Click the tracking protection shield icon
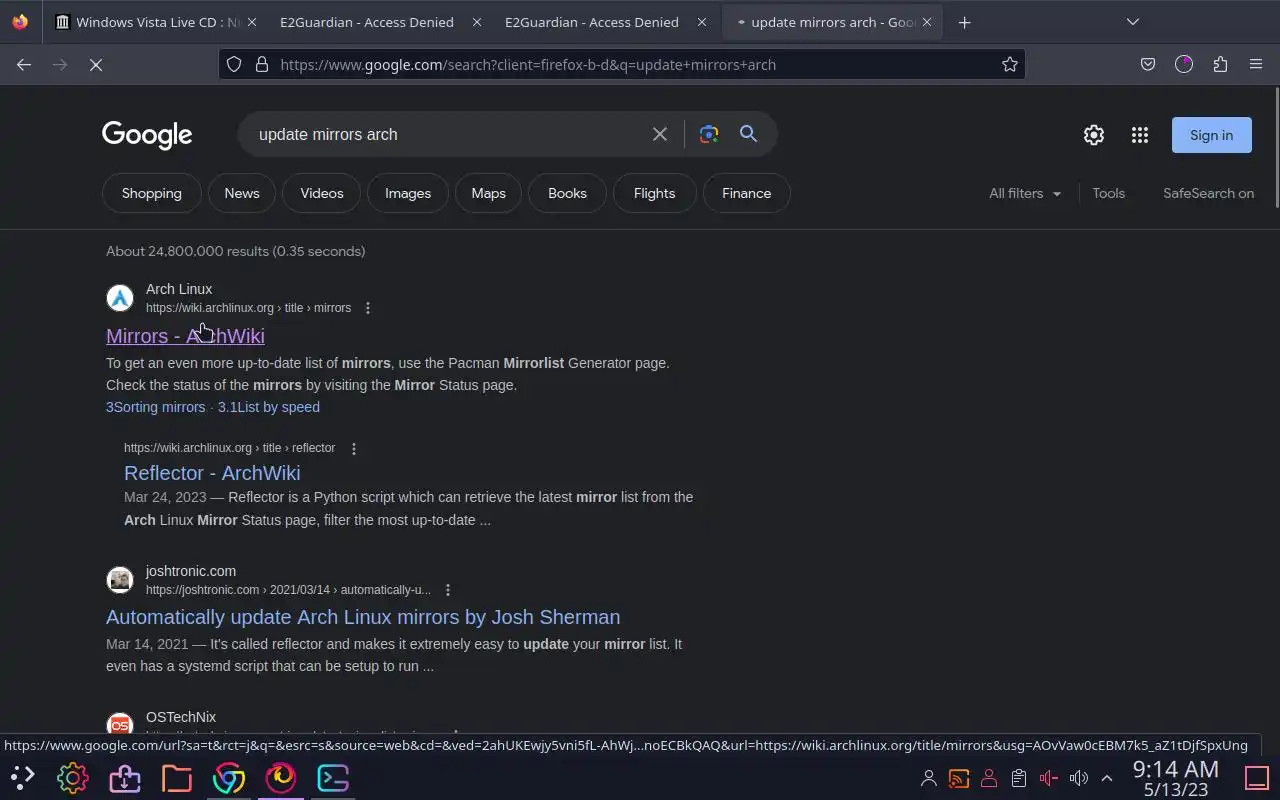Viewport: 1280px width, 800px height. [233, 64]
